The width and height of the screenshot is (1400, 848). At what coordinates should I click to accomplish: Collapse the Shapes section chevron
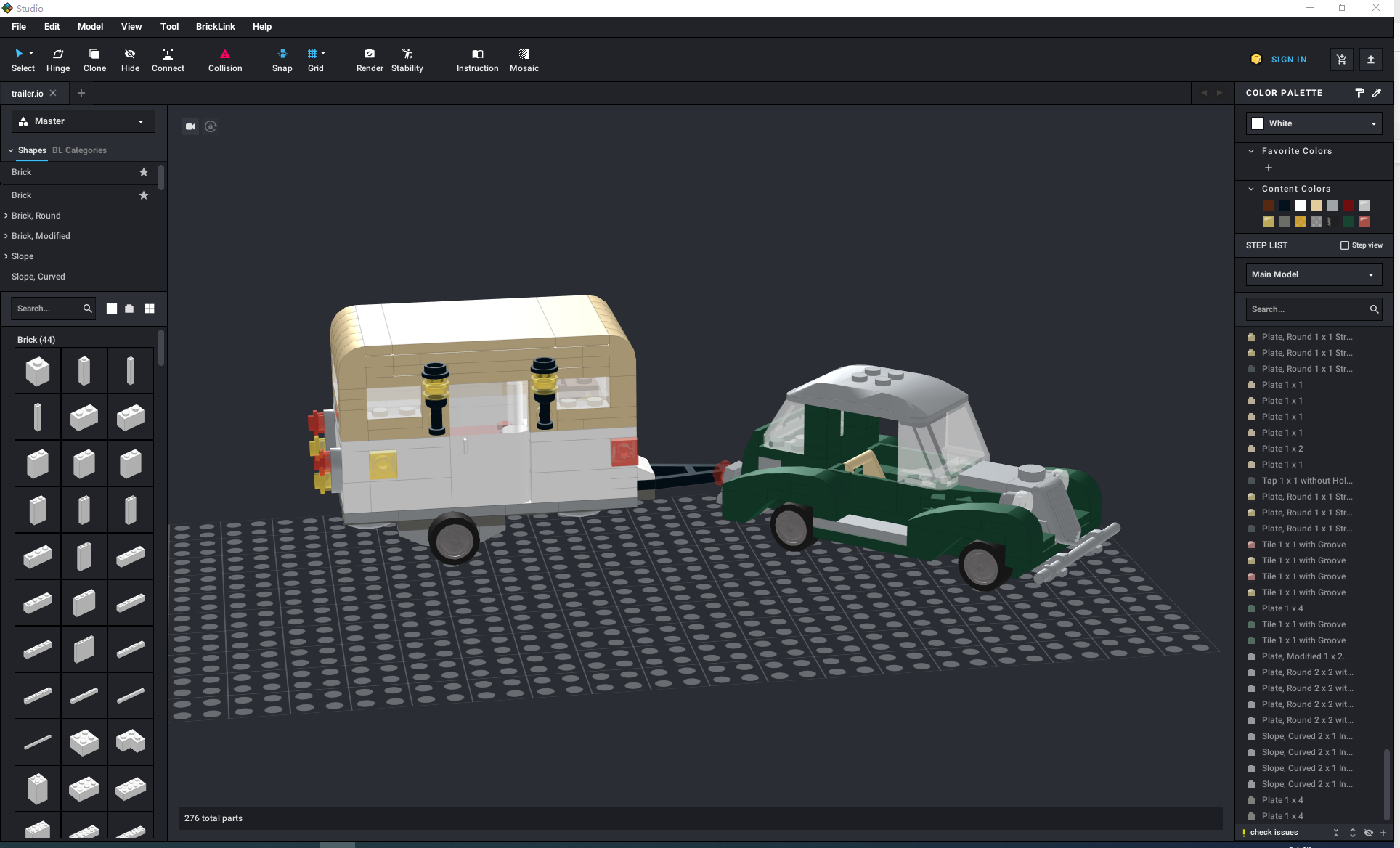click(11, 150)
